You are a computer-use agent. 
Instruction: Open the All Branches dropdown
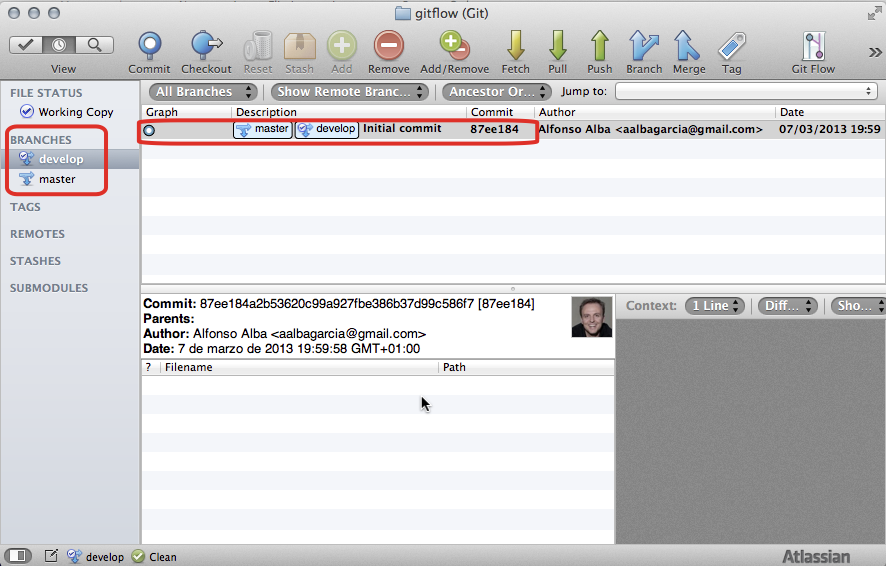pos(201,92)
